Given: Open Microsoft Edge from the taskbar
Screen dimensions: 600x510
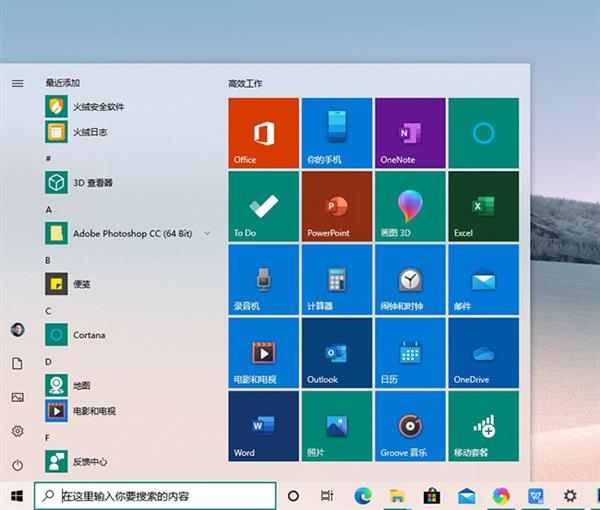Looking at the screenshot, I should pos(362,495).
